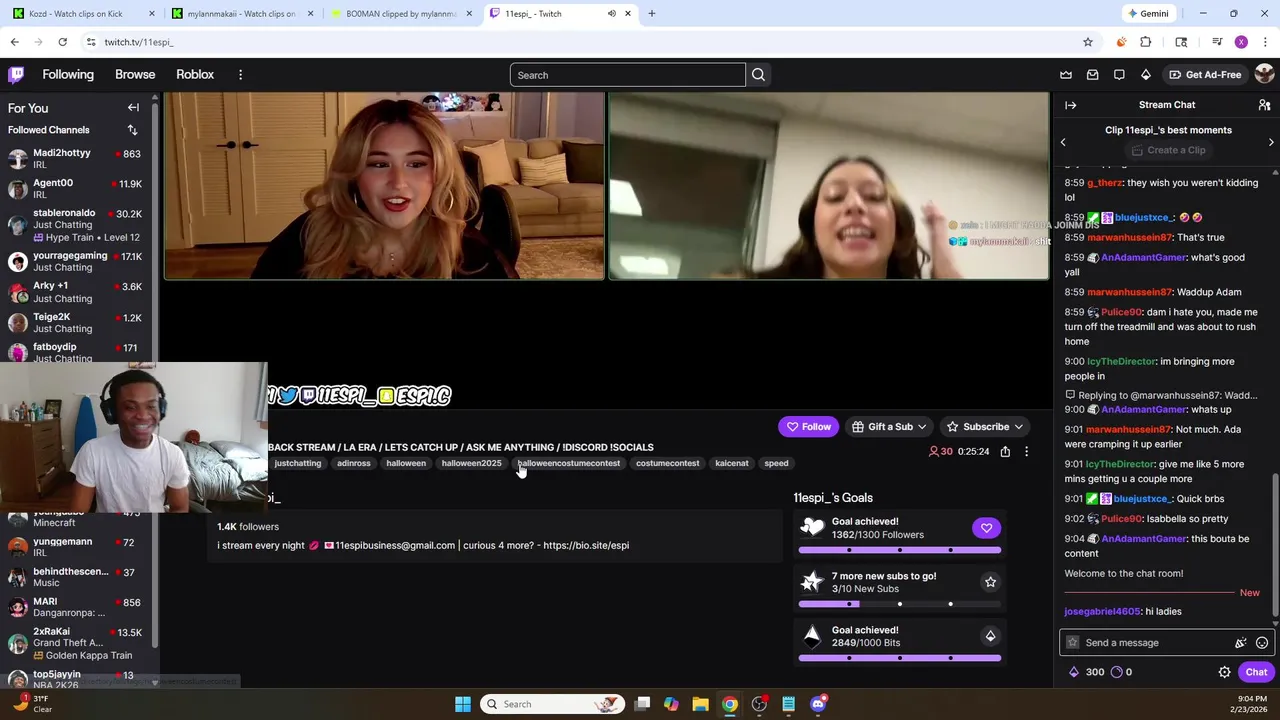
Task: Go to next chat banner item
Action: click(x=1271, y=142)
